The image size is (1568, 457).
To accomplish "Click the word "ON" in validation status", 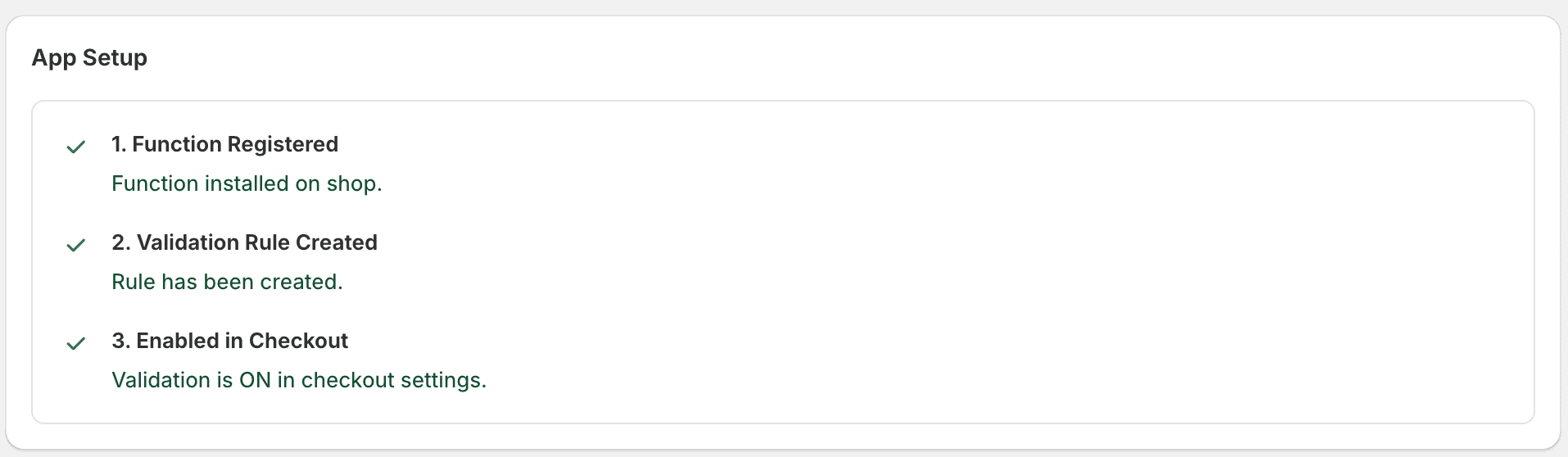I will tap(255, 380).
